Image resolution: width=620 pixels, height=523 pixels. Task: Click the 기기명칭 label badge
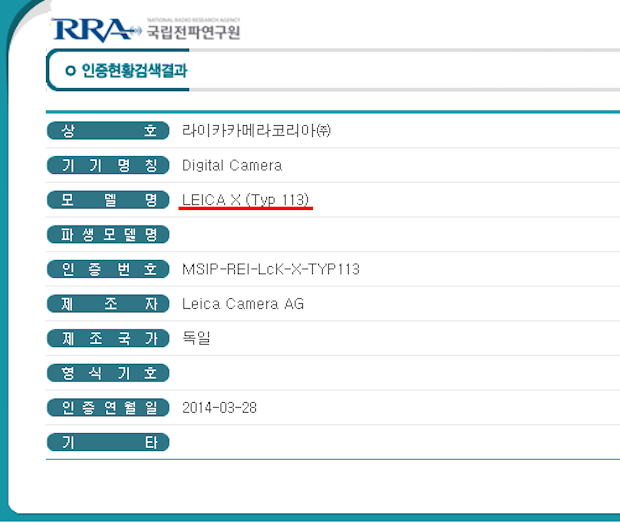click(x=108, y=165)
